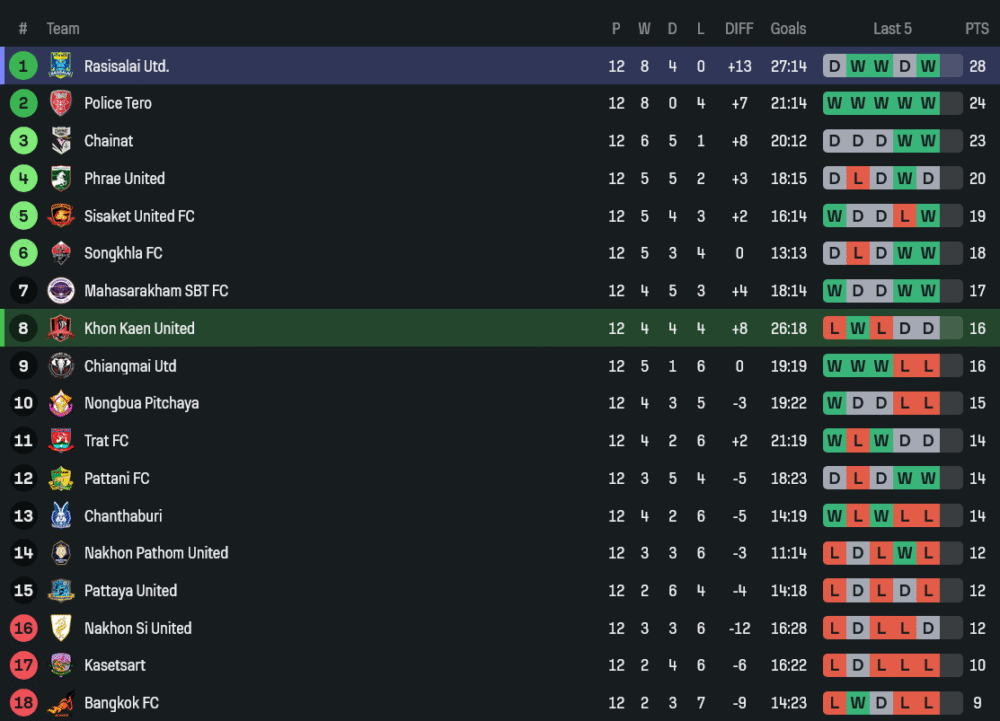This screenshot has width=1000, height=721.
Task: Click Police Tero's most recent W result
Action: (928, 103)
